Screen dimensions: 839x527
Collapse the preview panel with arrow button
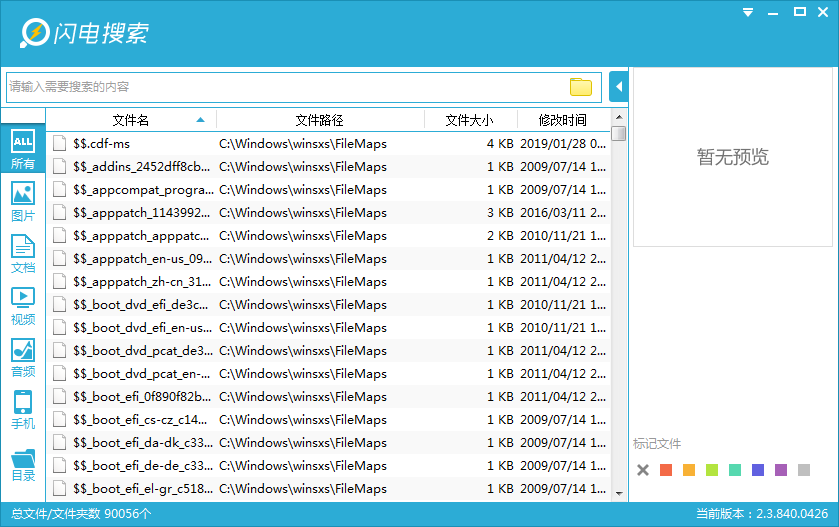click(618, 87)
